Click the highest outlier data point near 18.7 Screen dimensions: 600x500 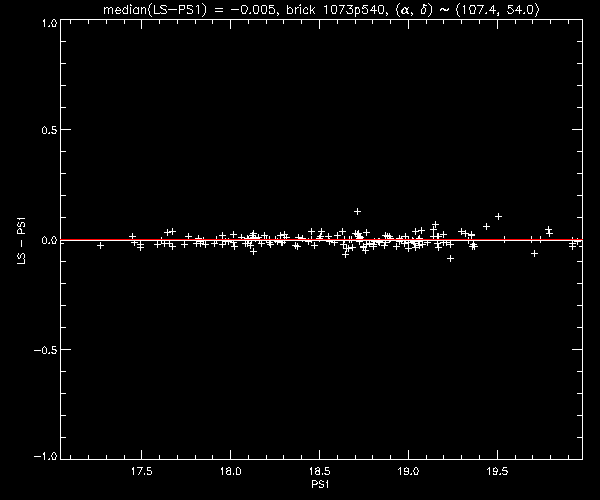tap(357, 212)
